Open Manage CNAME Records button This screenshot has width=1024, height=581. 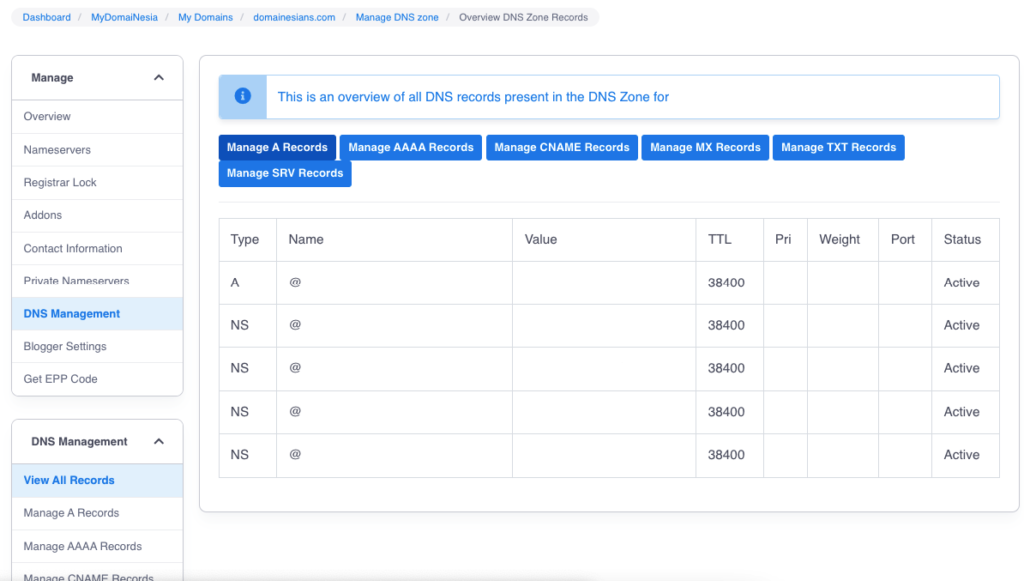(562, 148)
